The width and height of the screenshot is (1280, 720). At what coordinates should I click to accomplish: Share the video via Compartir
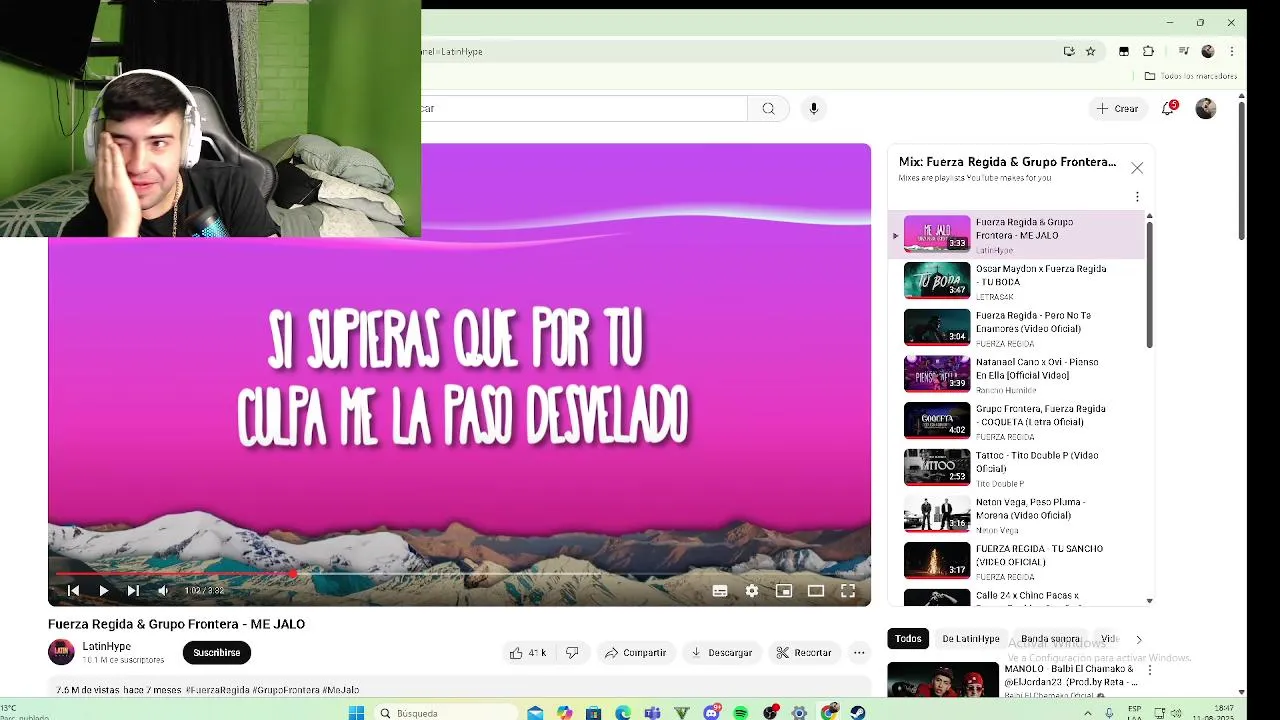[x=635, y=653]
